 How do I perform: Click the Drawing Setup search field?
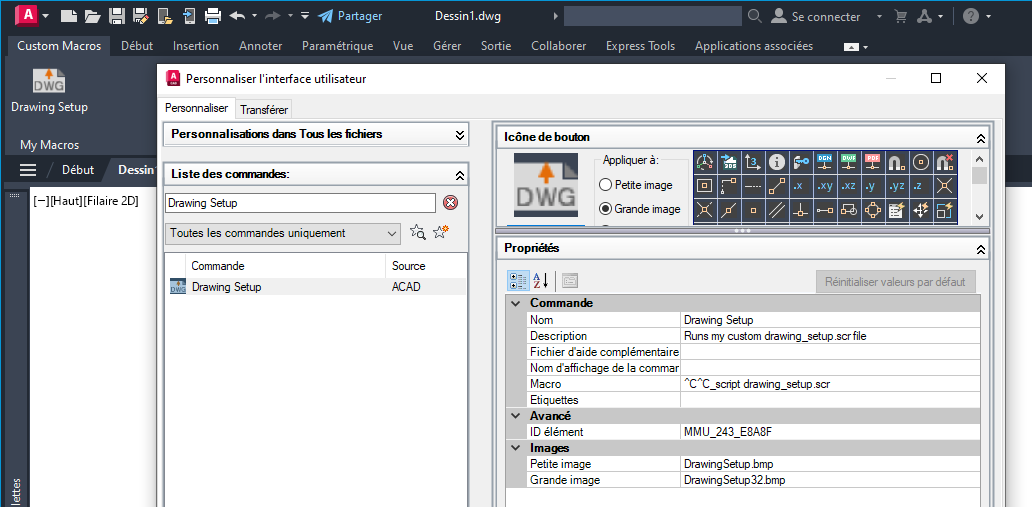coord(300,203)
